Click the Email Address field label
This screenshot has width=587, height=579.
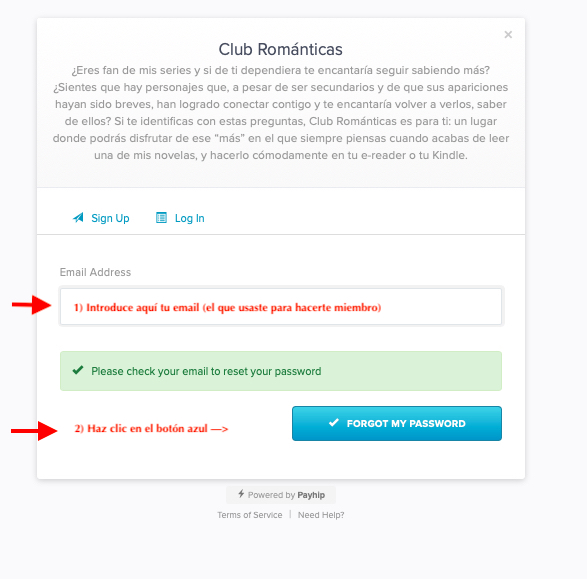pyautogui.click(x=95, y=272)
